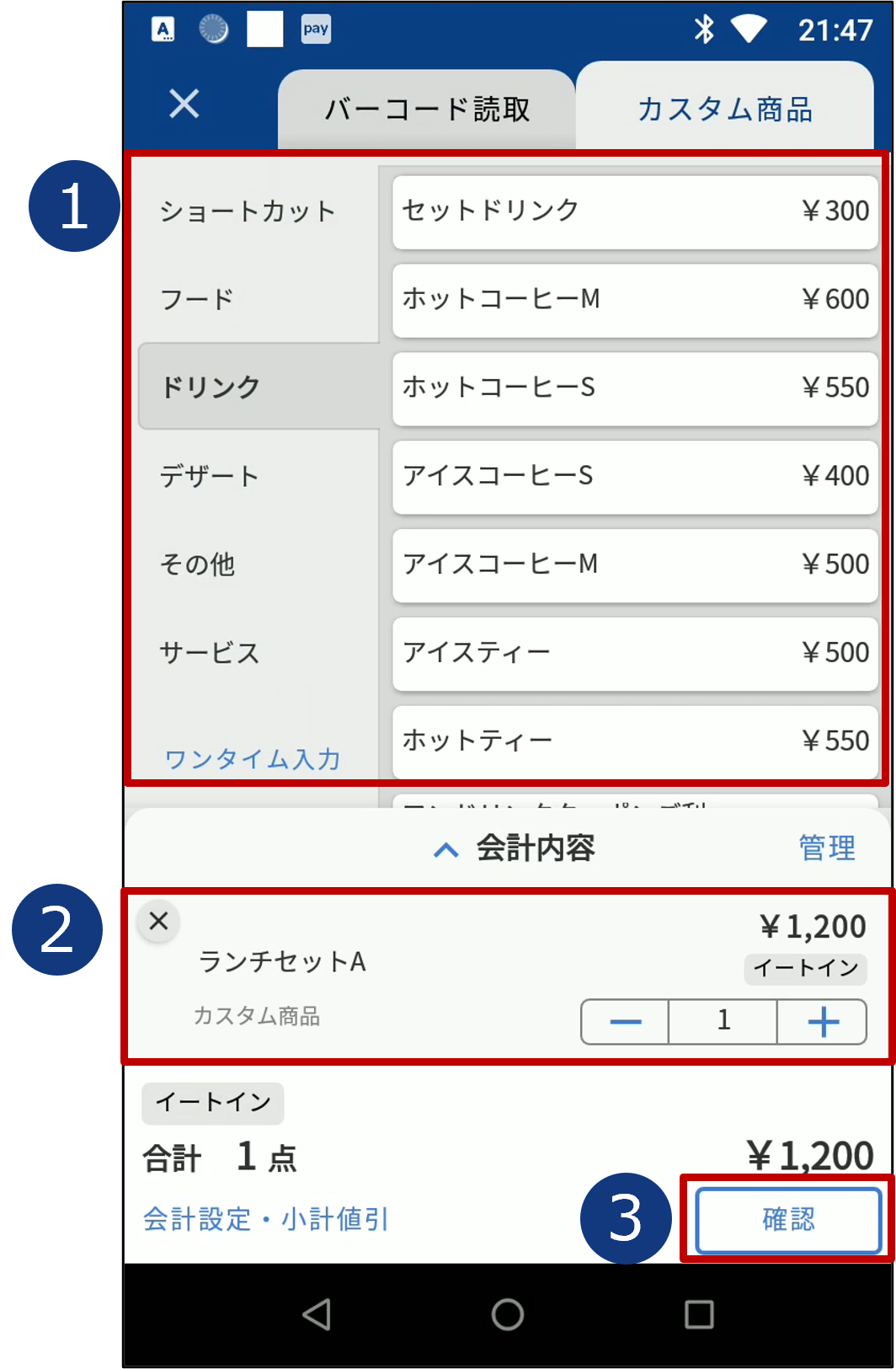Collapse the 会計内容 panel chevron
This screenshot has height=1369, width=896.
[x=445, y=850]
